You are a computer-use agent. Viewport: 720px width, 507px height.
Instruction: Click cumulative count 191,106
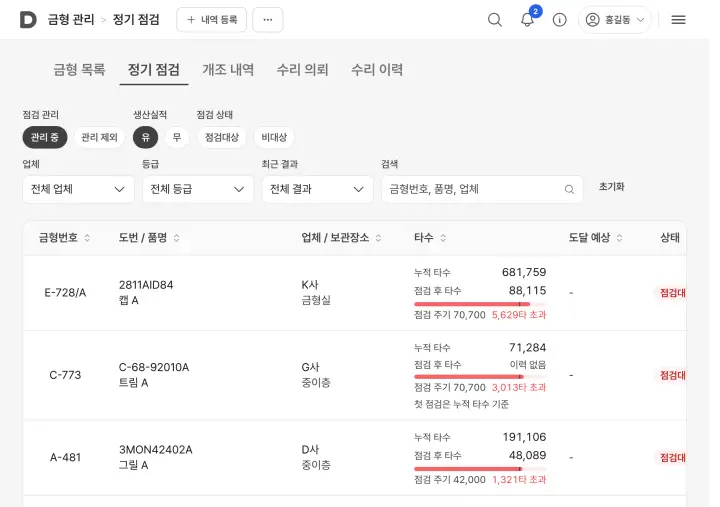point(524,437)
